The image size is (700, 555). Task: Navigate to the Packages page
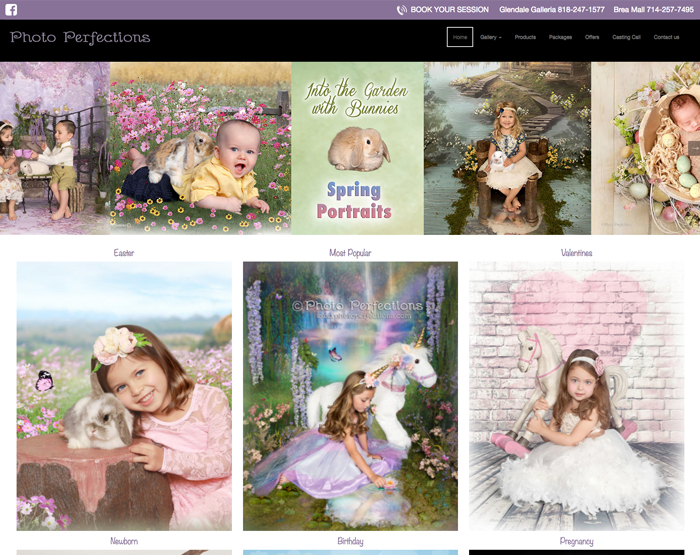[x=560, y=37]
